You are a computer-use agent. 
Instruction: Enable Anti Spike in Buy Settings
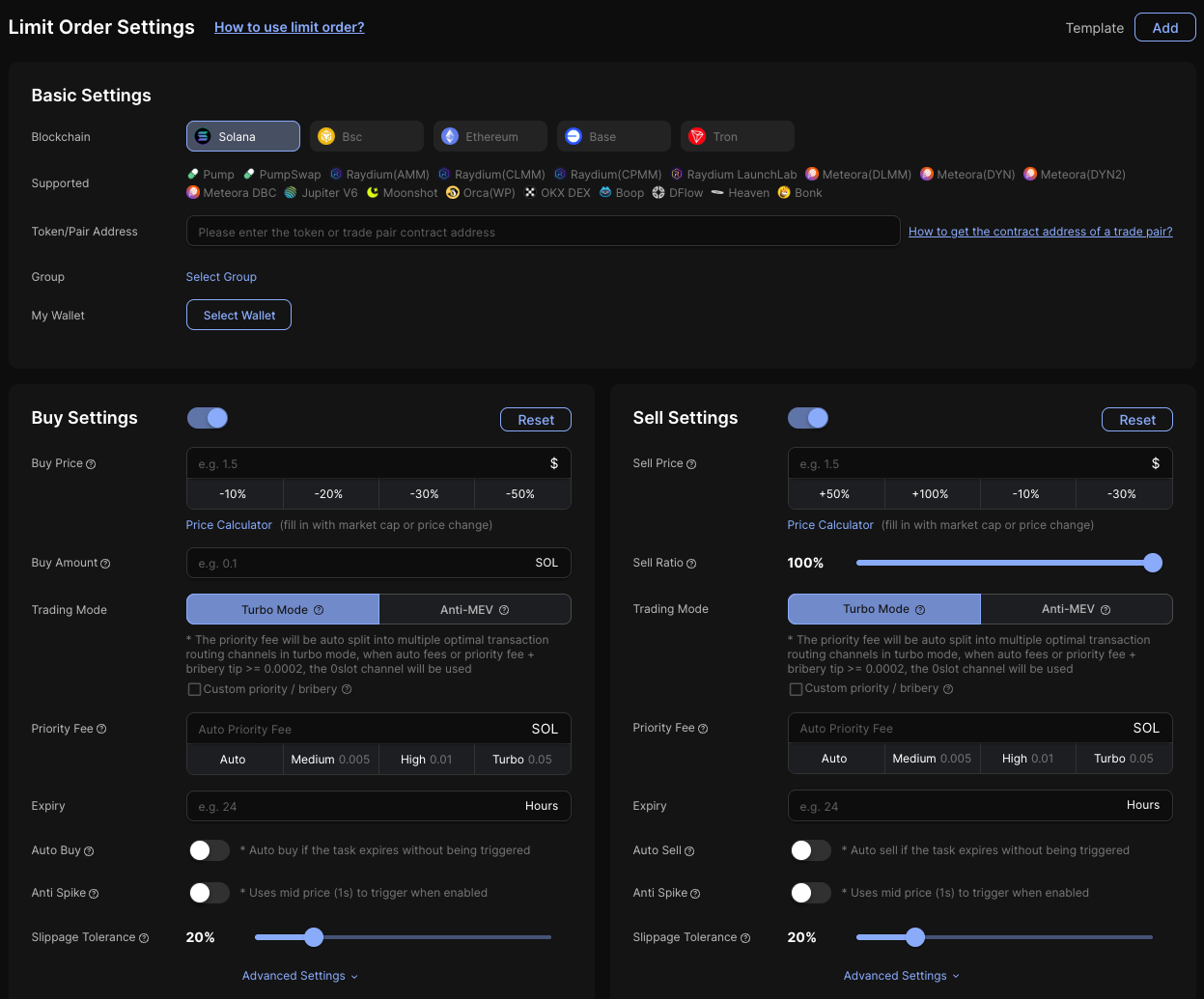click(x=210, y=893)
